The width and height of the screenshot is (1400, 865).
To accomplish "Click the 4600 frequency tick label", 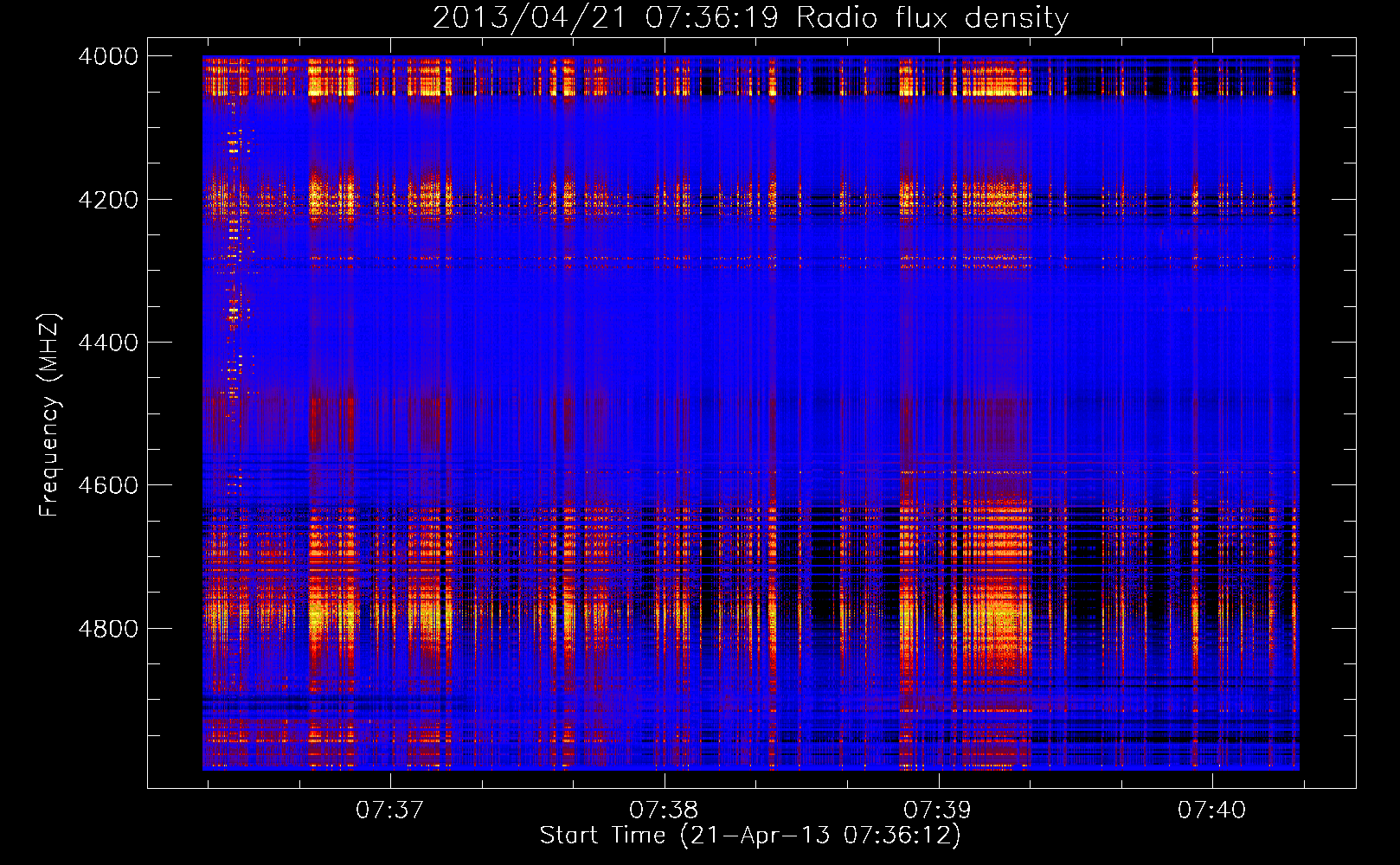I will [108, 485].
